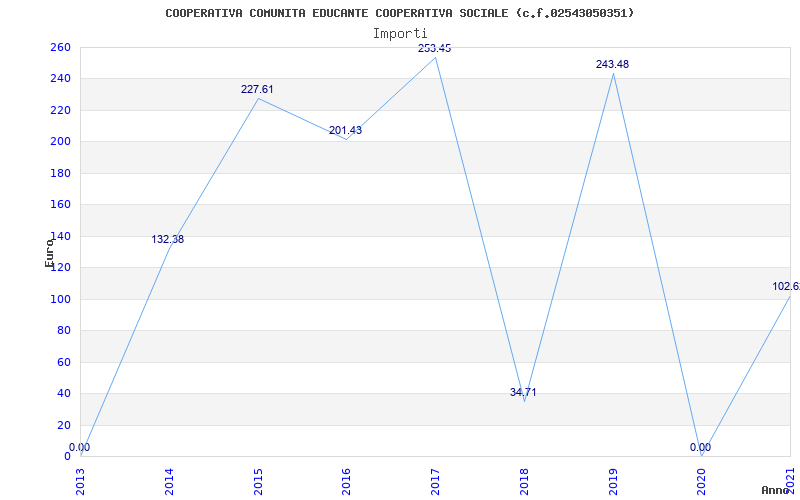800x500 pixels.
Task: Click x-axis year label 2017
Action: click(435, 481)
